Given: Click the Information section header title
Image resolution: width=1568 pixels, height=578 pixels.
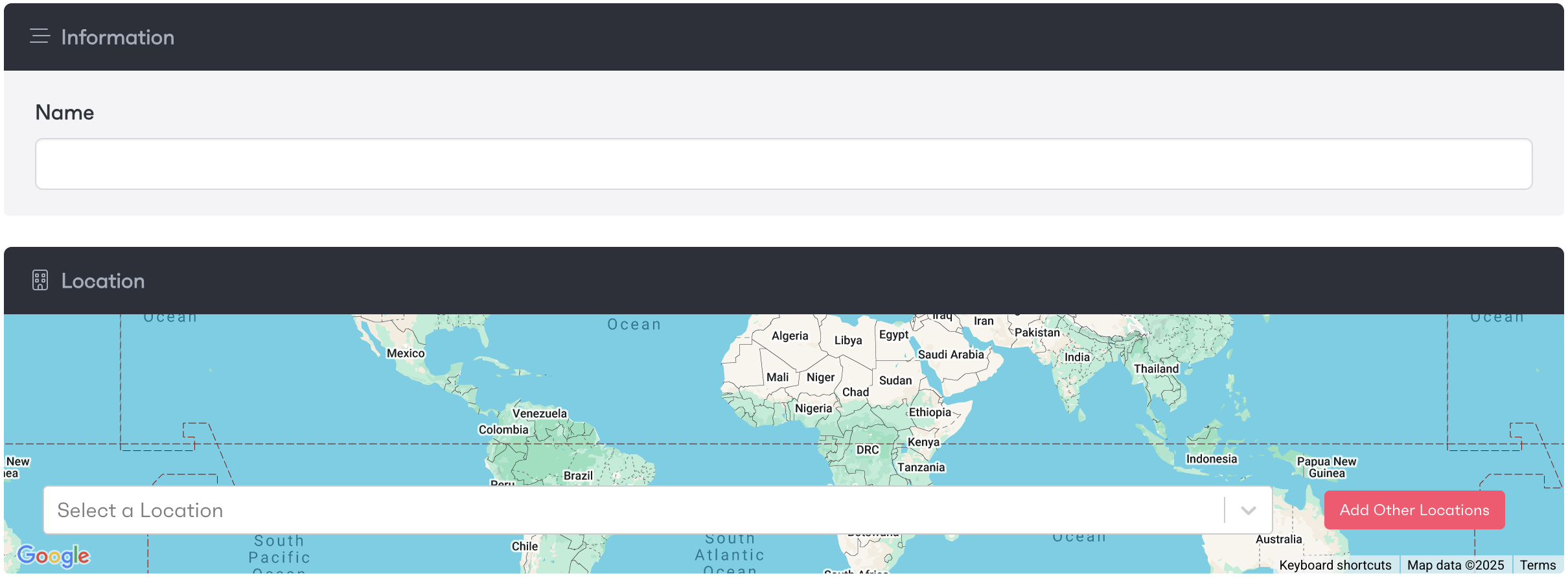Looking at the screenshot, I should [x=118, y=37].
